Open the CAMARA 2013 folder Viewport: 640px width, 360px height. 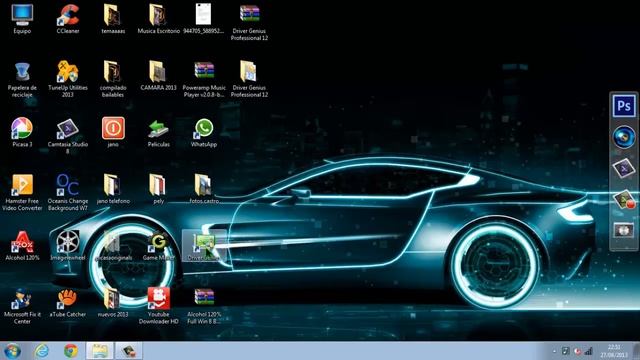point(158,76)
